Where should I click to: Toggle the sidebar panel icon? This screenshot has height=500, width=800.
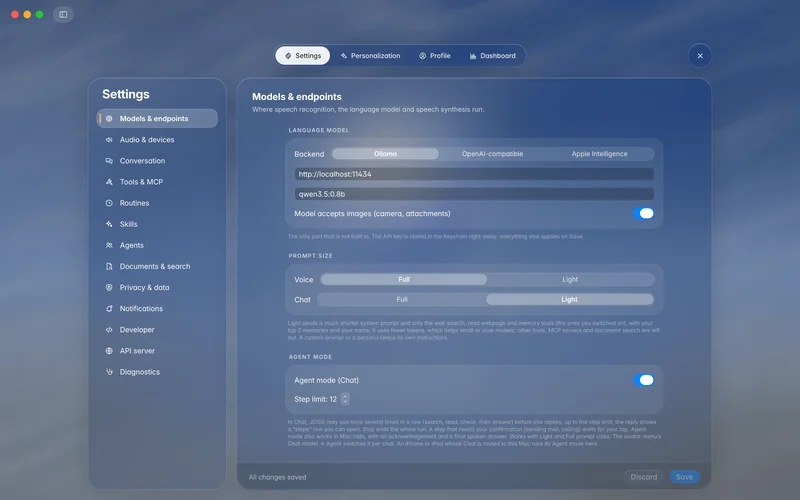pyautogui.click(x=63, y=14)
